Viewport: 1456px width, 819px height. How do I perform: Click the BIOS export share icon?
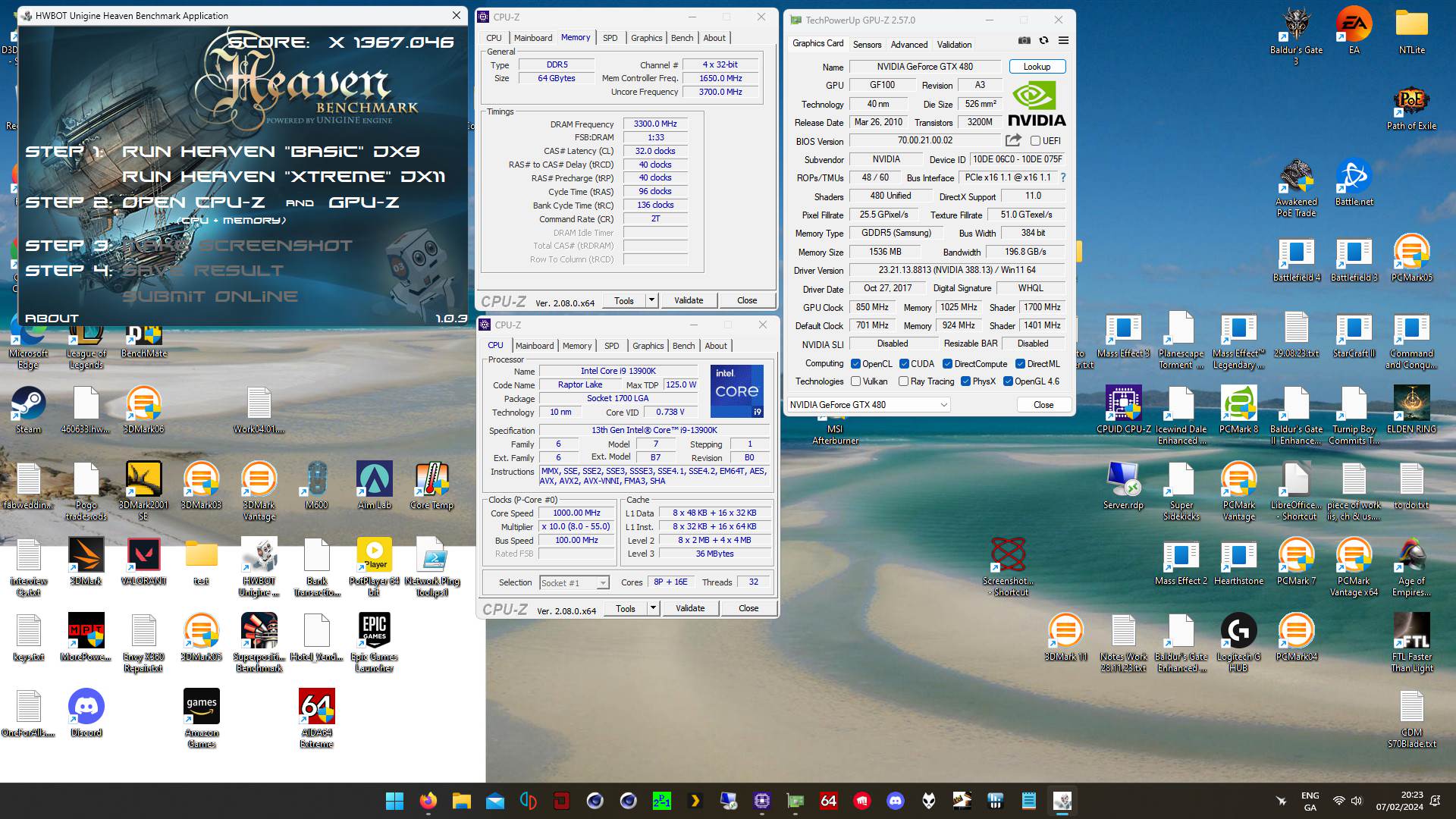pos(1013,140)
